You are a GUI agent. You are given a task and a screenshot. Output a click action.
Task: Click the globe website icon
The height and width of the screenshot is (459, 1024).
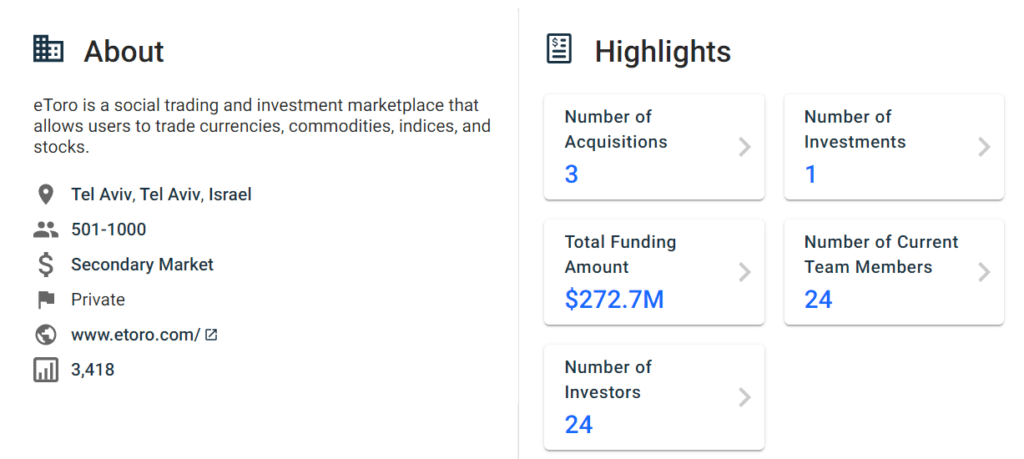point(45,335)
